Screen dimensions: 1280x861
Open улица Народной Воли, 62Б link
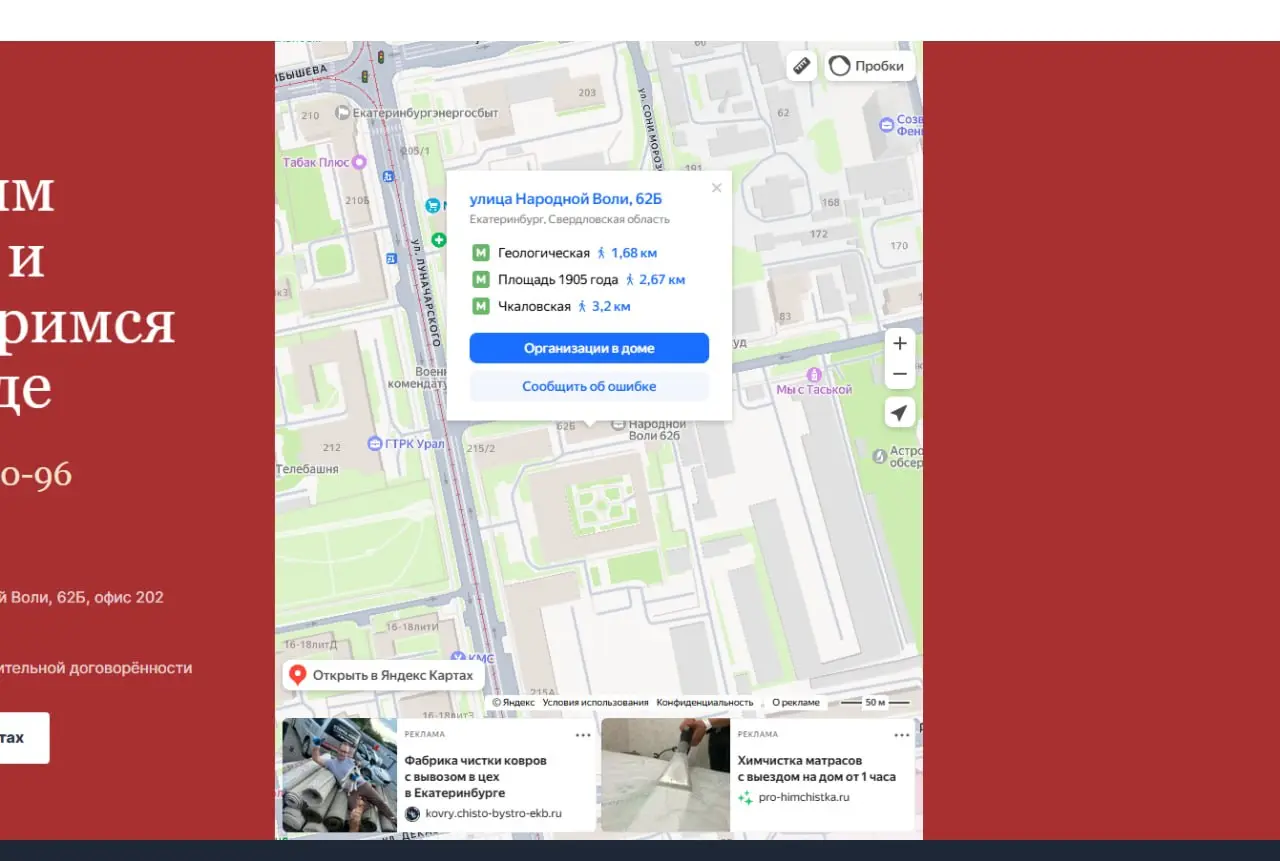click(566, 199)
